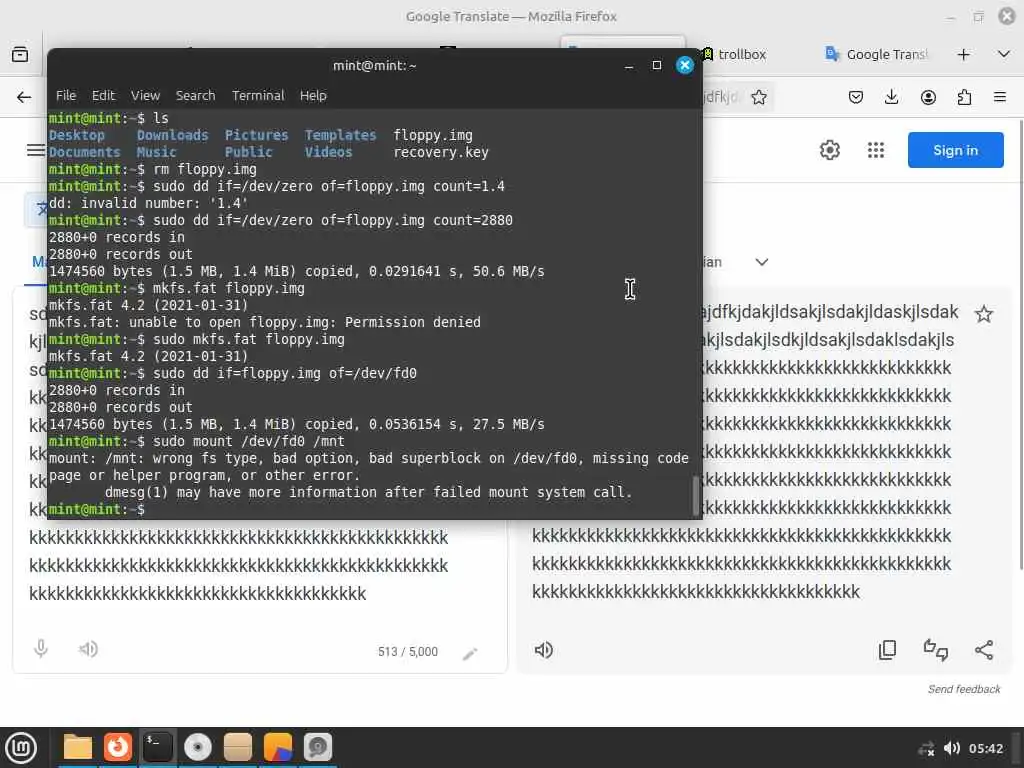Click the terminal prompt on the last line
This screenshot has width=1024, height=768.
(x=97, y=509)
